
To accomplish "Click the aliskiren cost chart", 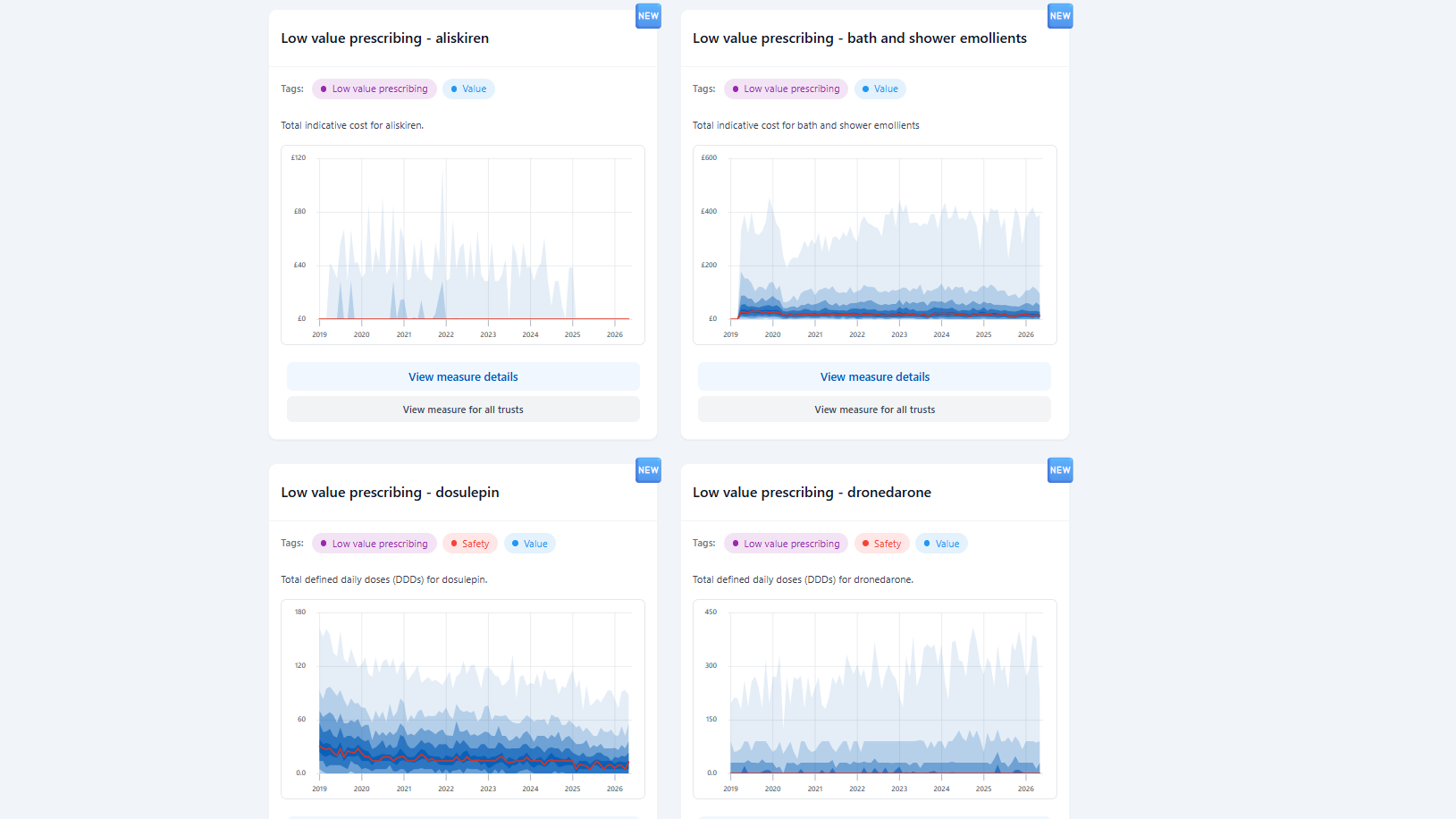I will 463,245.
